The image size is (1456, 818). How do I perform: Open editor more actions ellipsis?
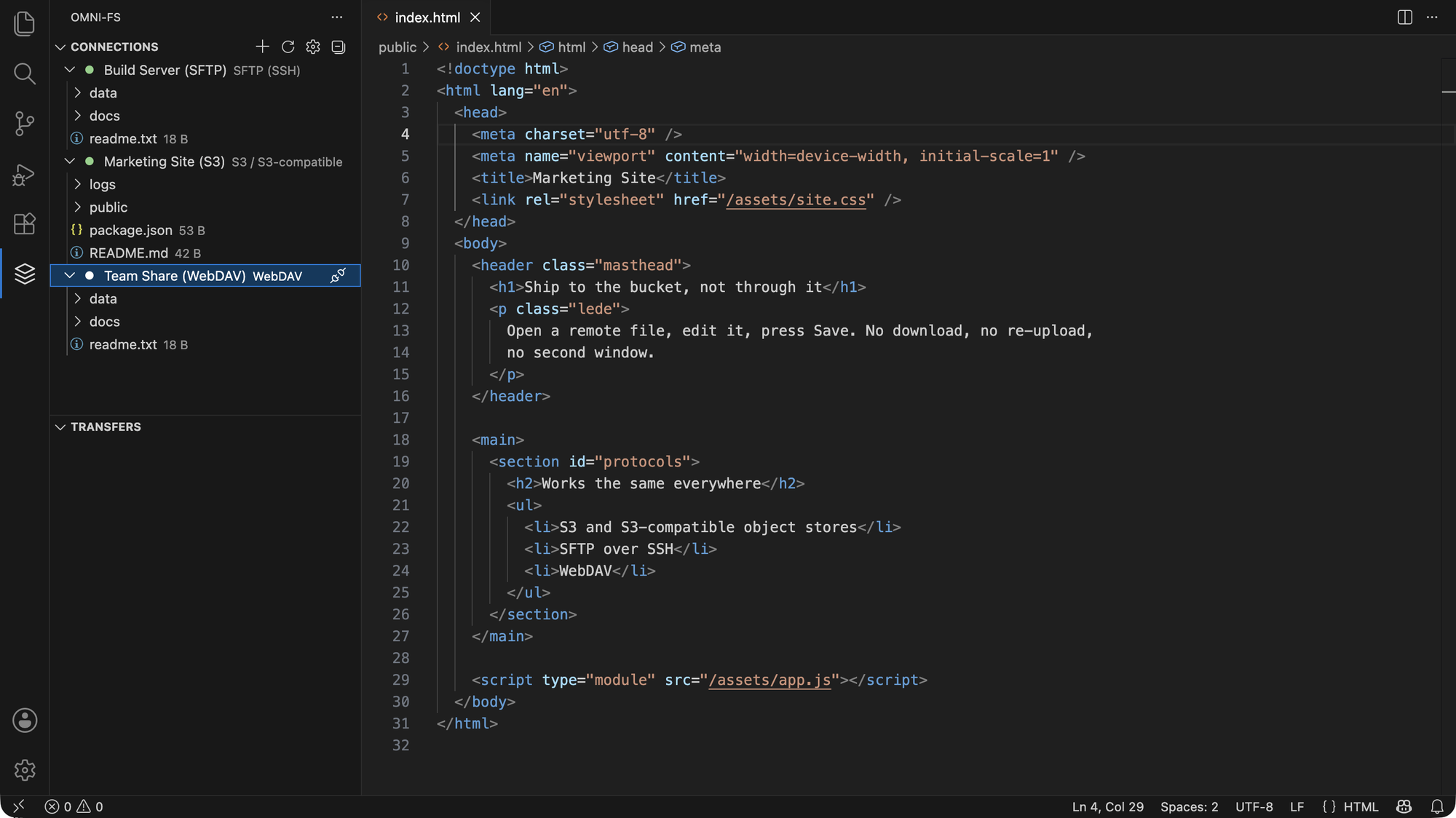point(1432,17)
